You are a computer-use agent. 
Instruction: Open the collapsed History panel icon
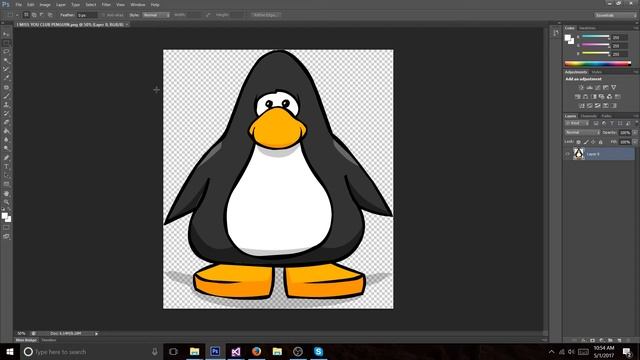point(556,33)
